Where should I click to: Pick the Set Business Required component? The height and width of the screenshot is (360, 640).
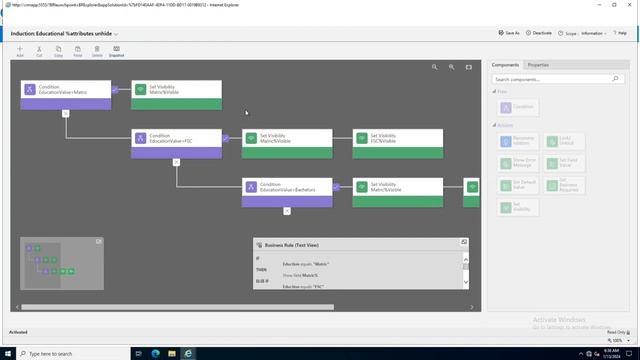click(564, 185)
